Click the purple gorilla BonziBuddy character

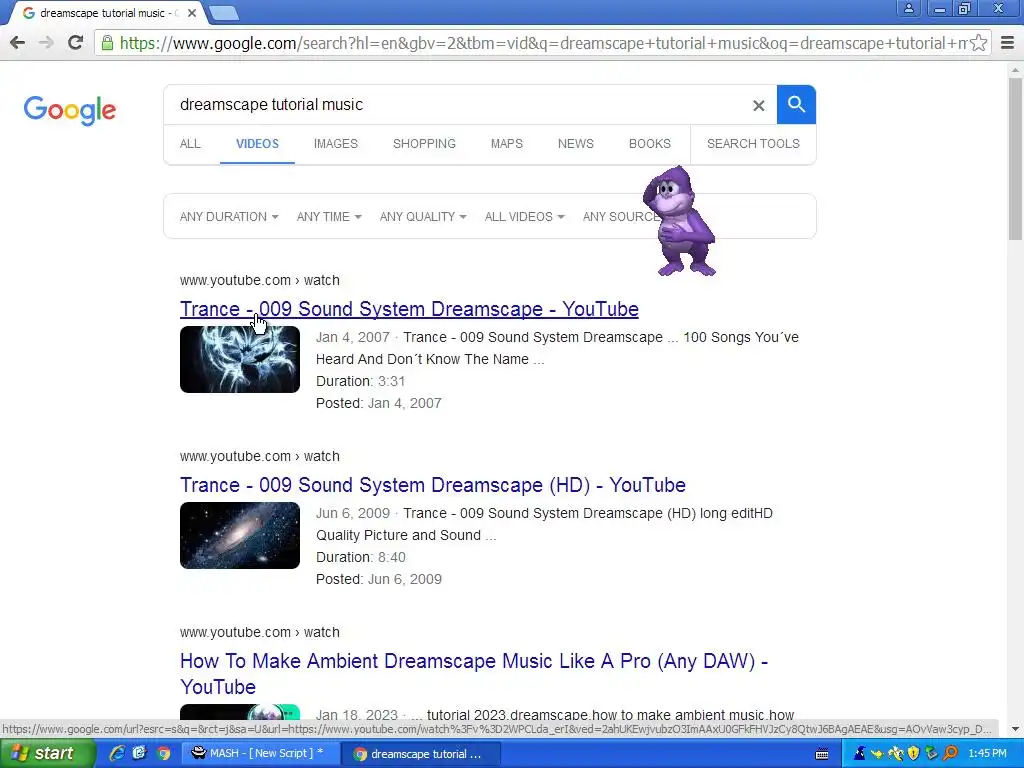(x=680, y=221)
